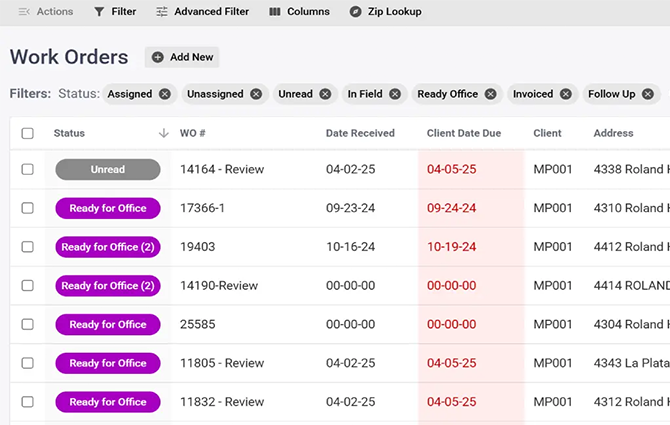Remove the Unassigned status filter

pyautogui.click(x=256, y=94)
